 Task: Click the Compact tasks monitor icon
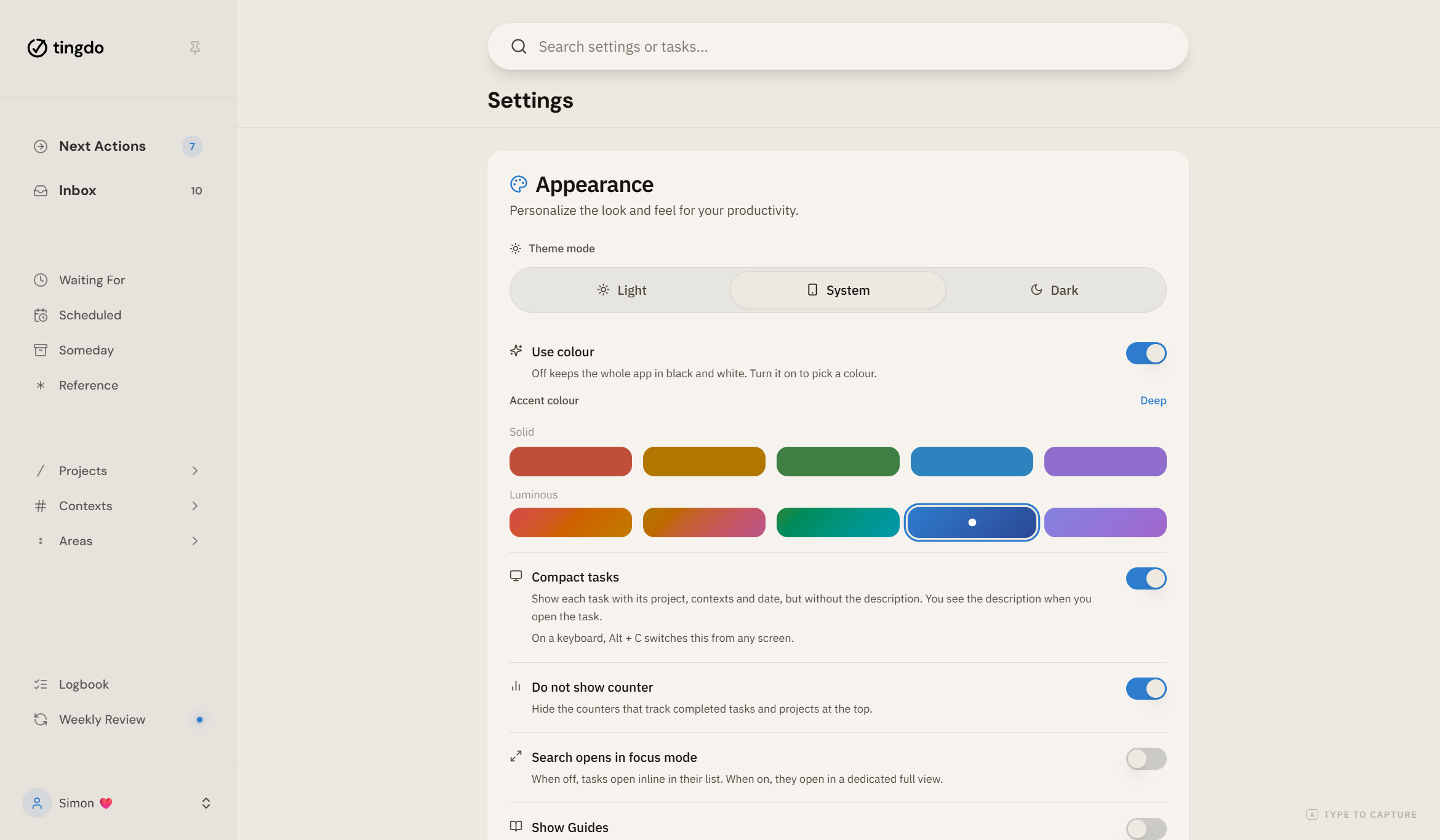click(516, 576)
